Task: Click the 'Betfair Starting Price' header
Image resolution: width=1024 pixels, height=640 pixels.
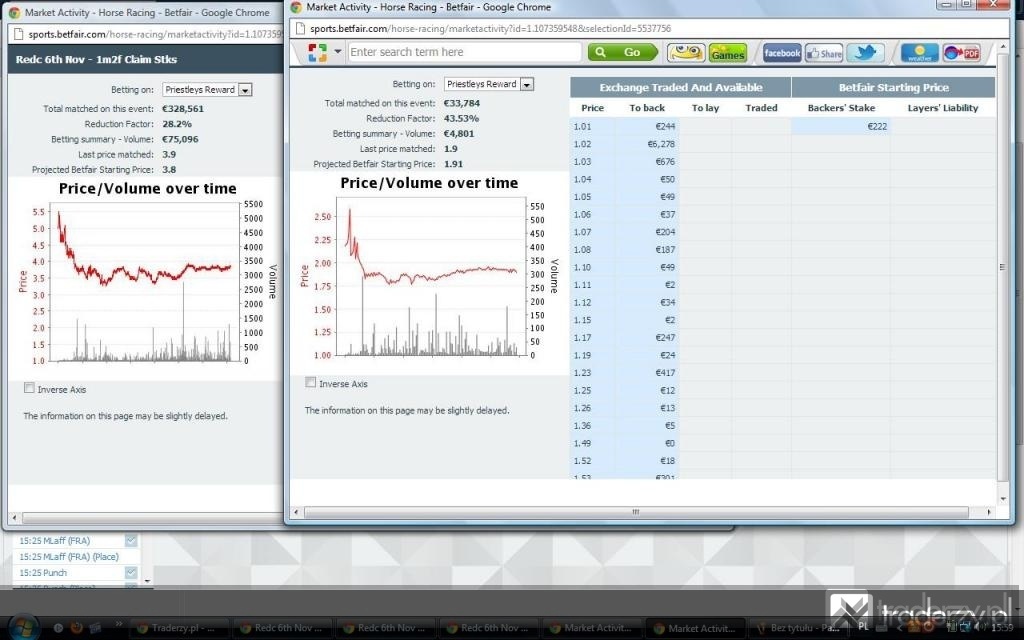Action: [x=893, y=88]
